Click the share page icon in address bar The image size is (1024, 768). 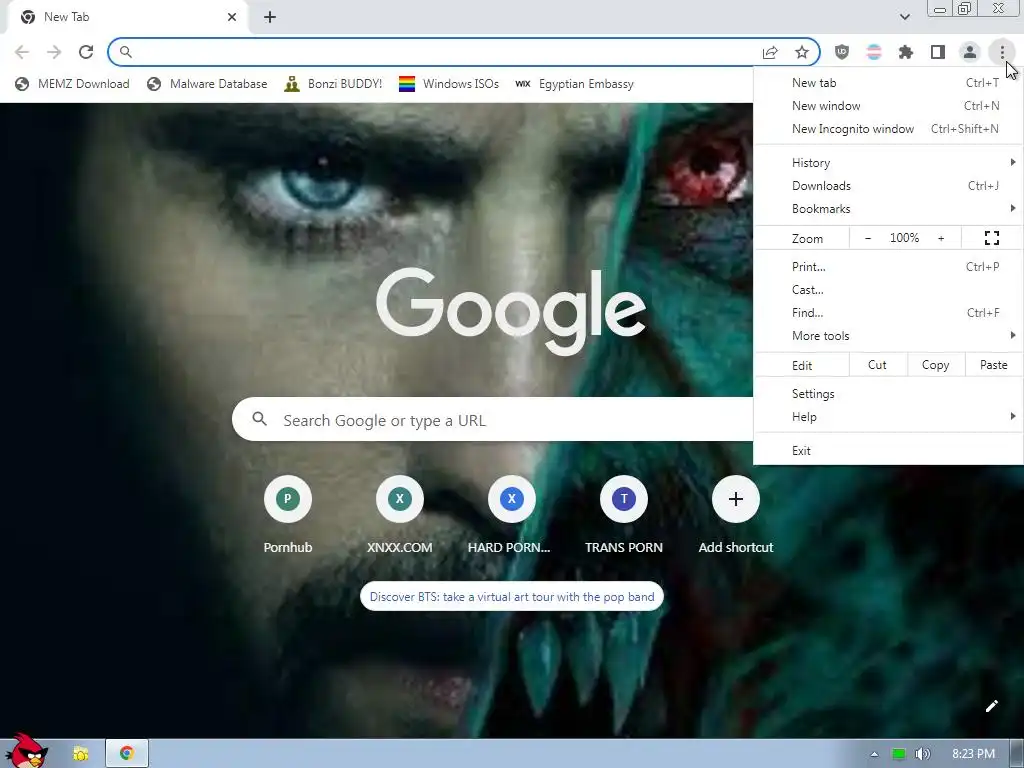click(770, 52)
